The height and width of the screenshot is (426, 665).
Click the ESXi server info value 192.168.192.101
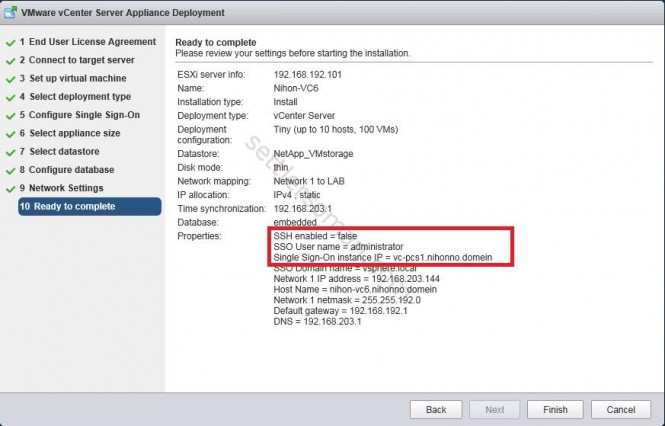pyautogui.click(x=310, y=76)
